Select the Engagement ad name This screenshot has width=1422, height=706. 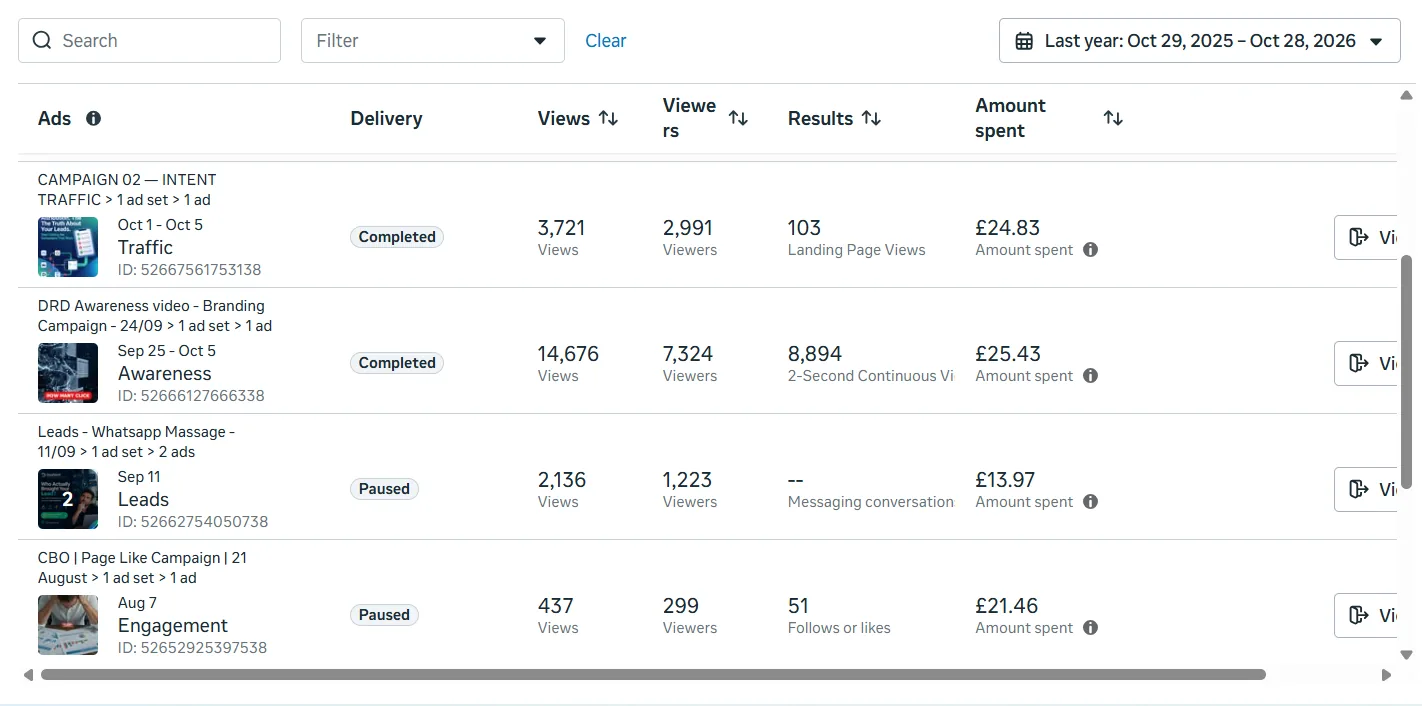coord(173,625)
